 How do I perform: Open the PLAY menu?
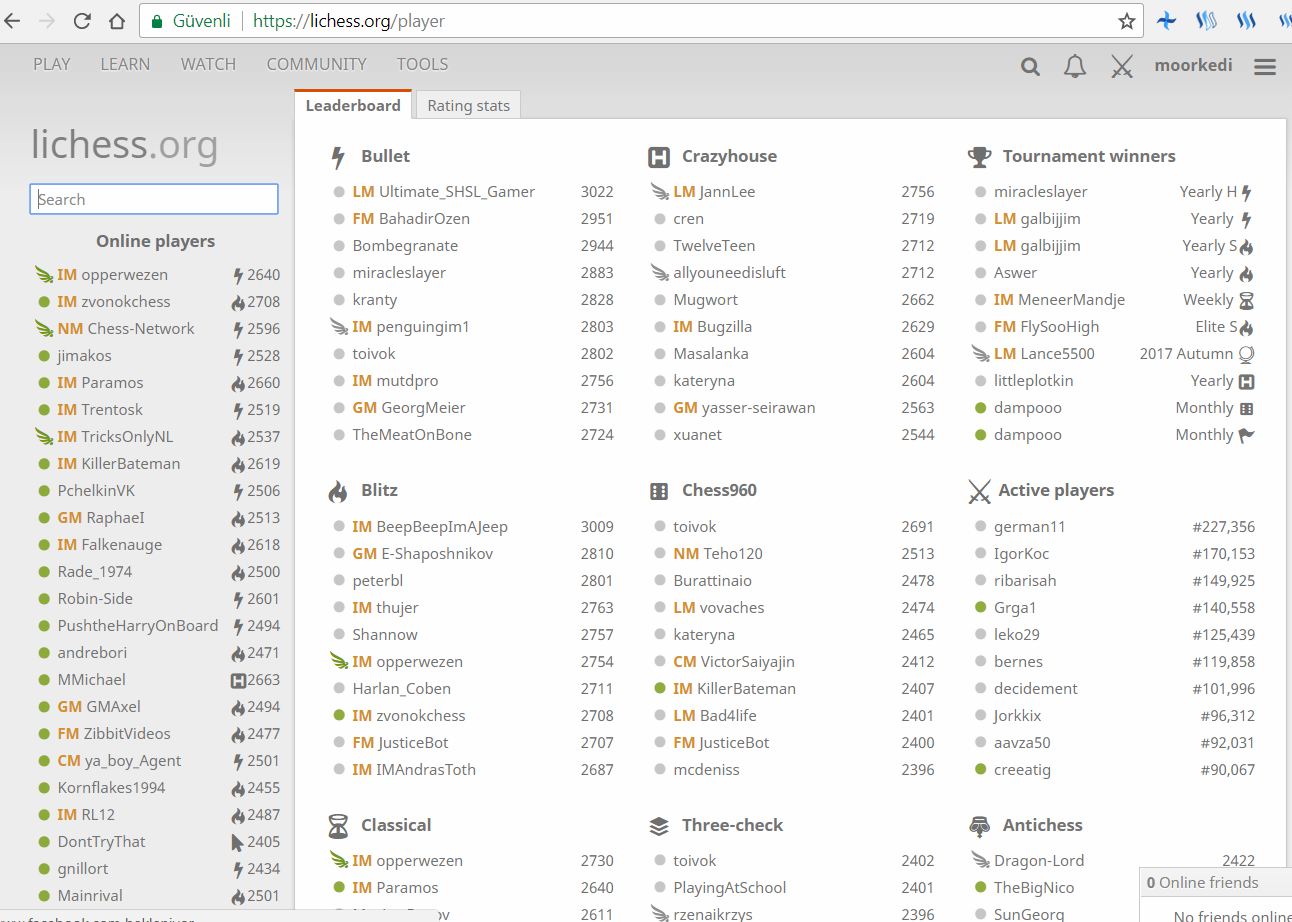52,64
